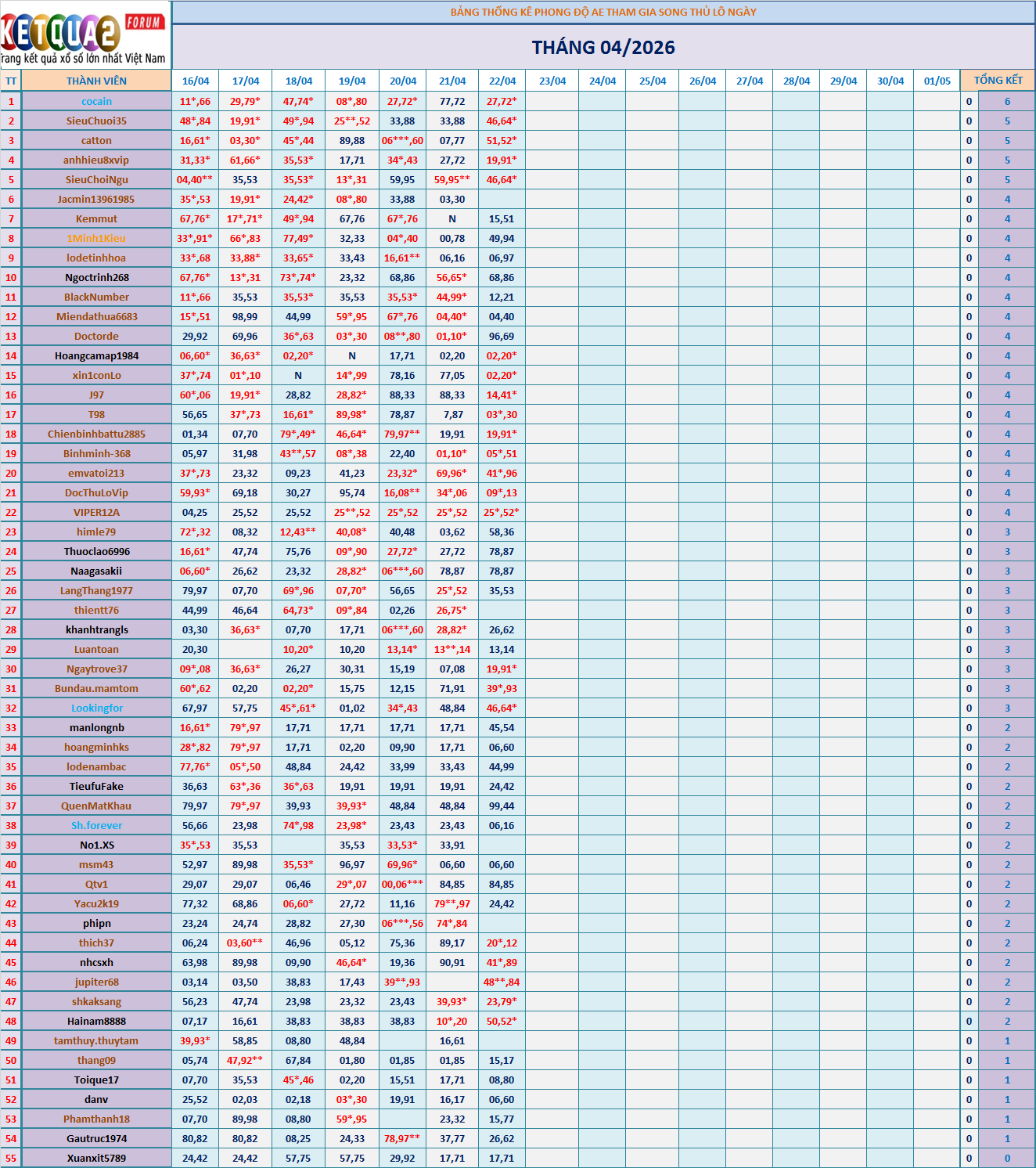Select member Naagasakii
The width and height of the screenshot is (1036, 1168).
96,571
